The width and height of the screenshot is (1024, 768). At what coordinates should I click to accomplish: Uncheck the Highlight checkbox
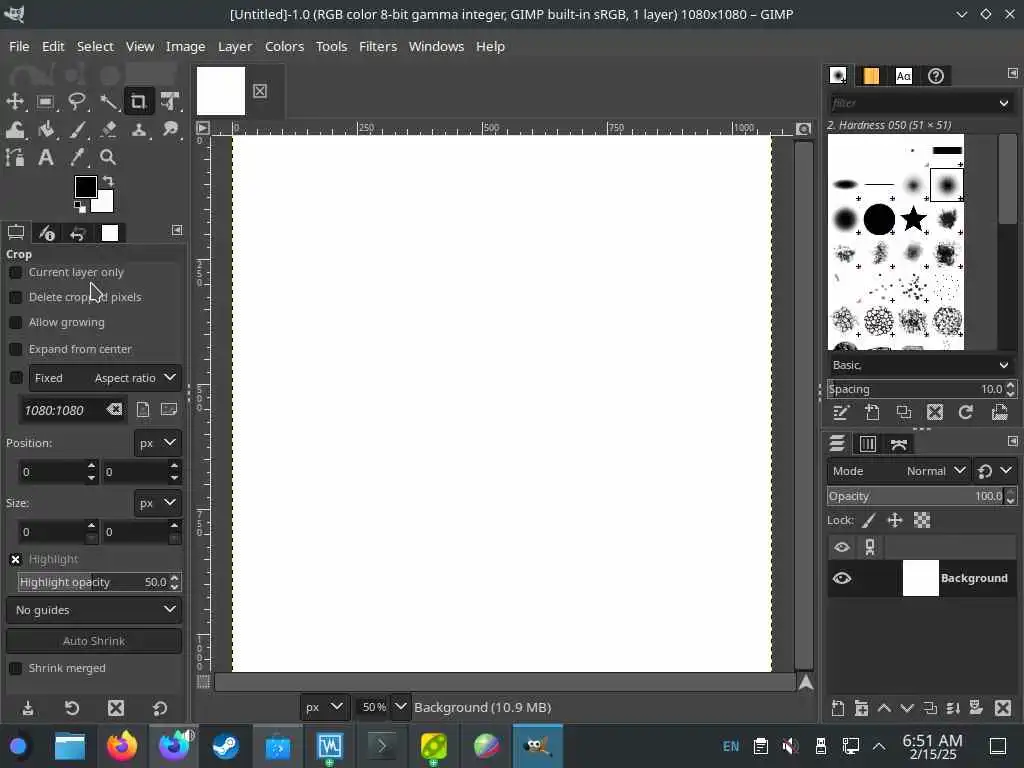click(x=16, y=560)
